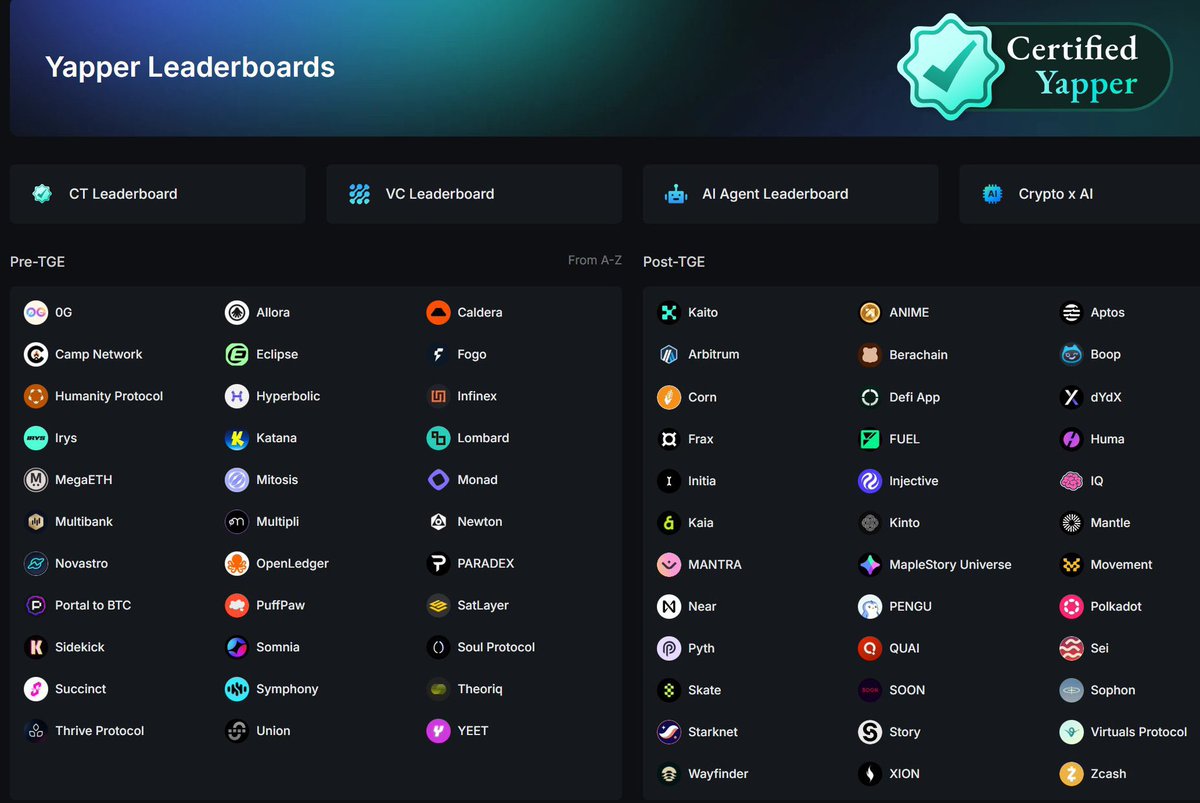Click the Eclipse logo icon
The image size is (1200, 803).
[x=237, y=355]
